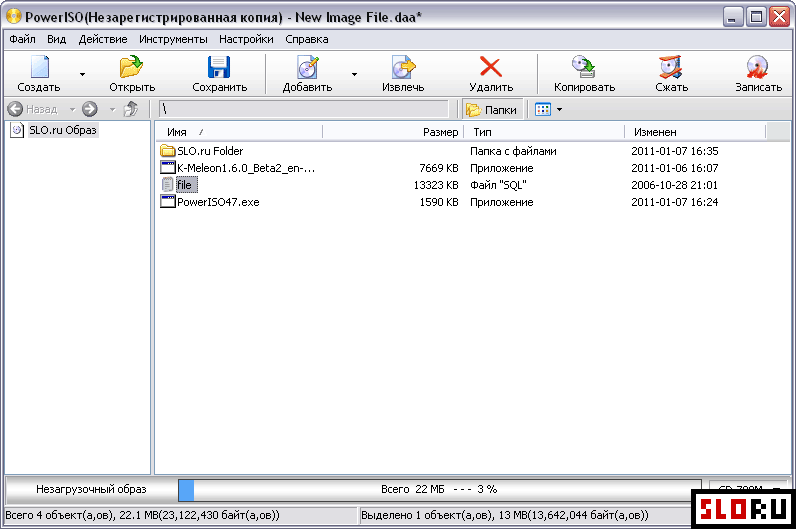Open the Вид menu

pyautogui.click(x=56, y=39)
